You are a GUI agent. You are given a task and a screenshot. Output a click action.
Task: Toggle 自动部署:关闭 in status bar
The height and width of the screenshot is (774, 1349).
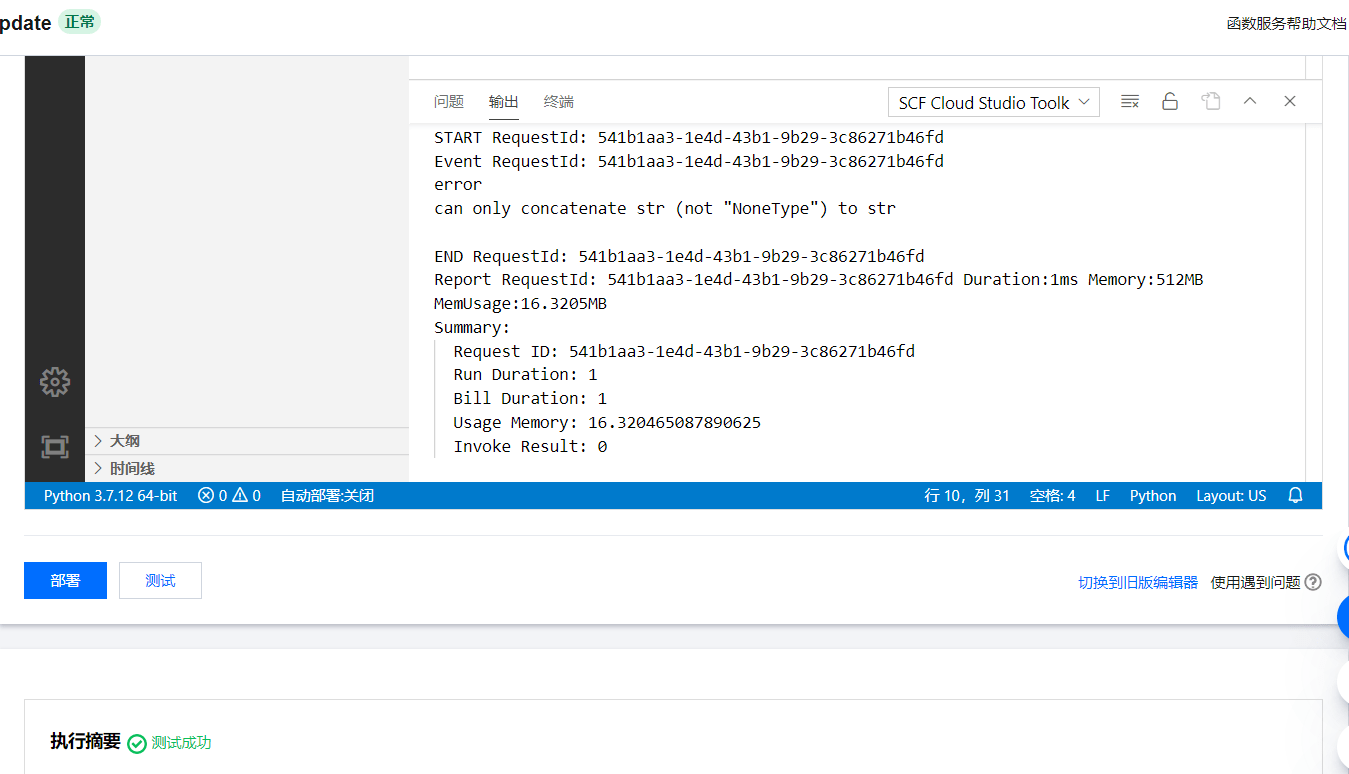point(327,495)
